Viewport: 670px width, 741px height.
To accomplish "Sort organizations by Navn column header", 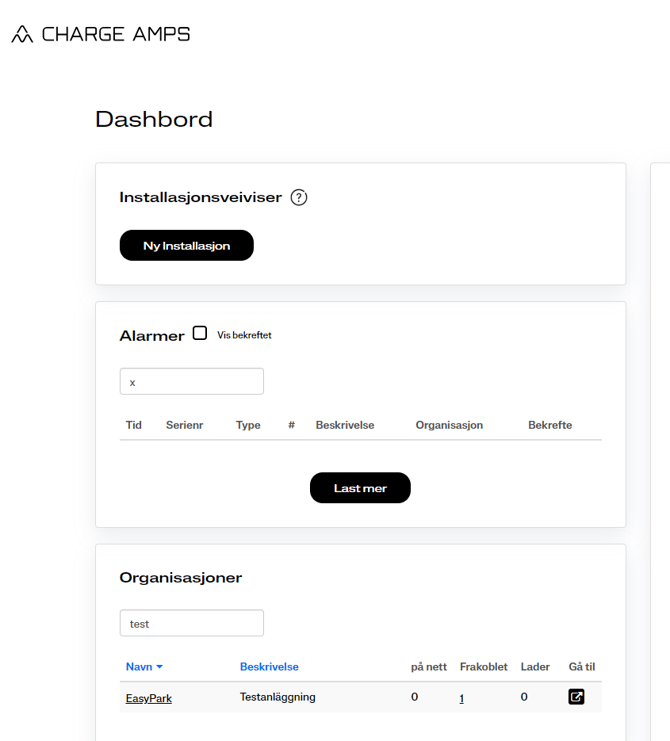I will [x=139, y=667].
